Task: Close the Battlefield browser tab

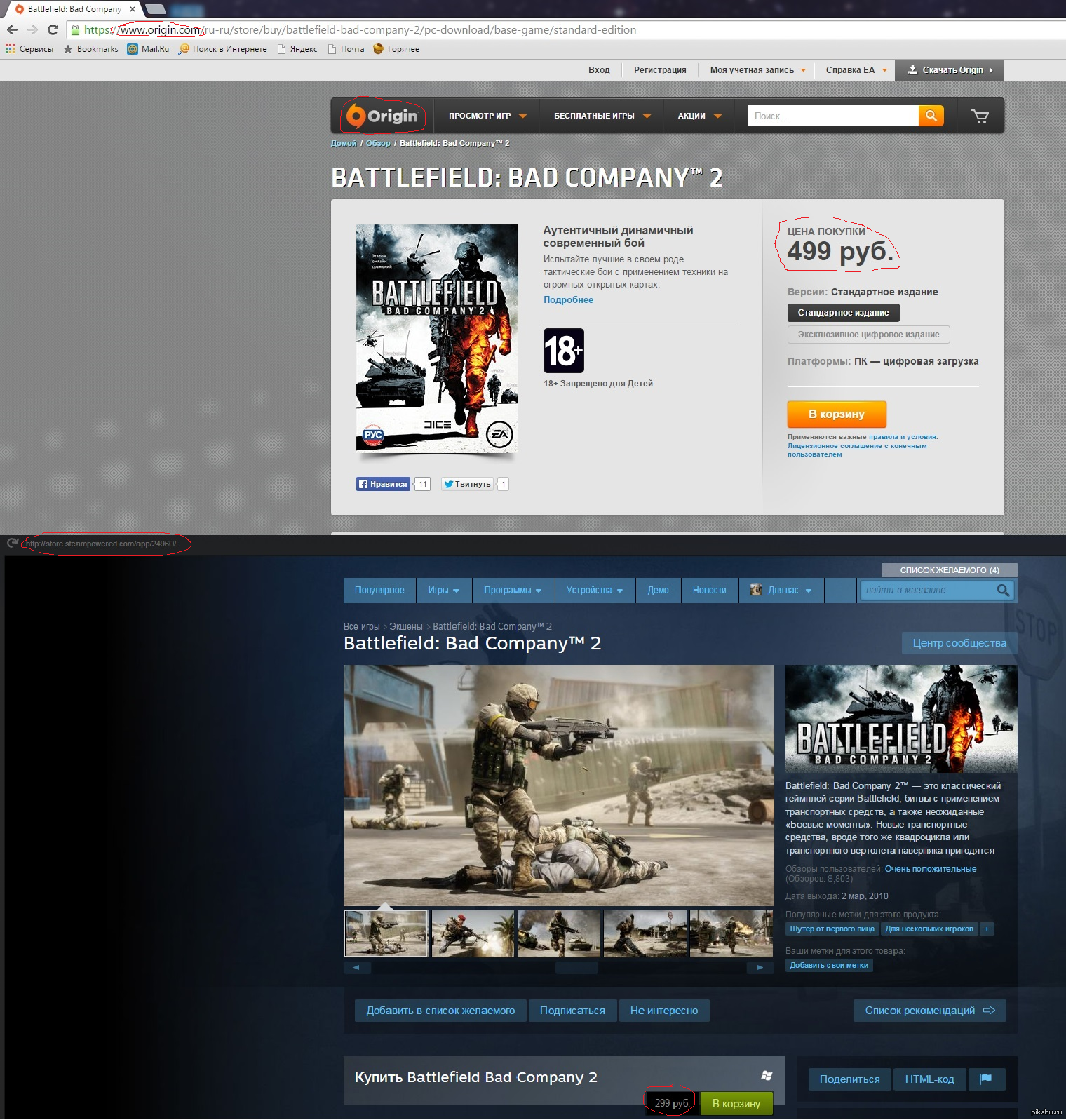Action: click(x=133, y=9)
